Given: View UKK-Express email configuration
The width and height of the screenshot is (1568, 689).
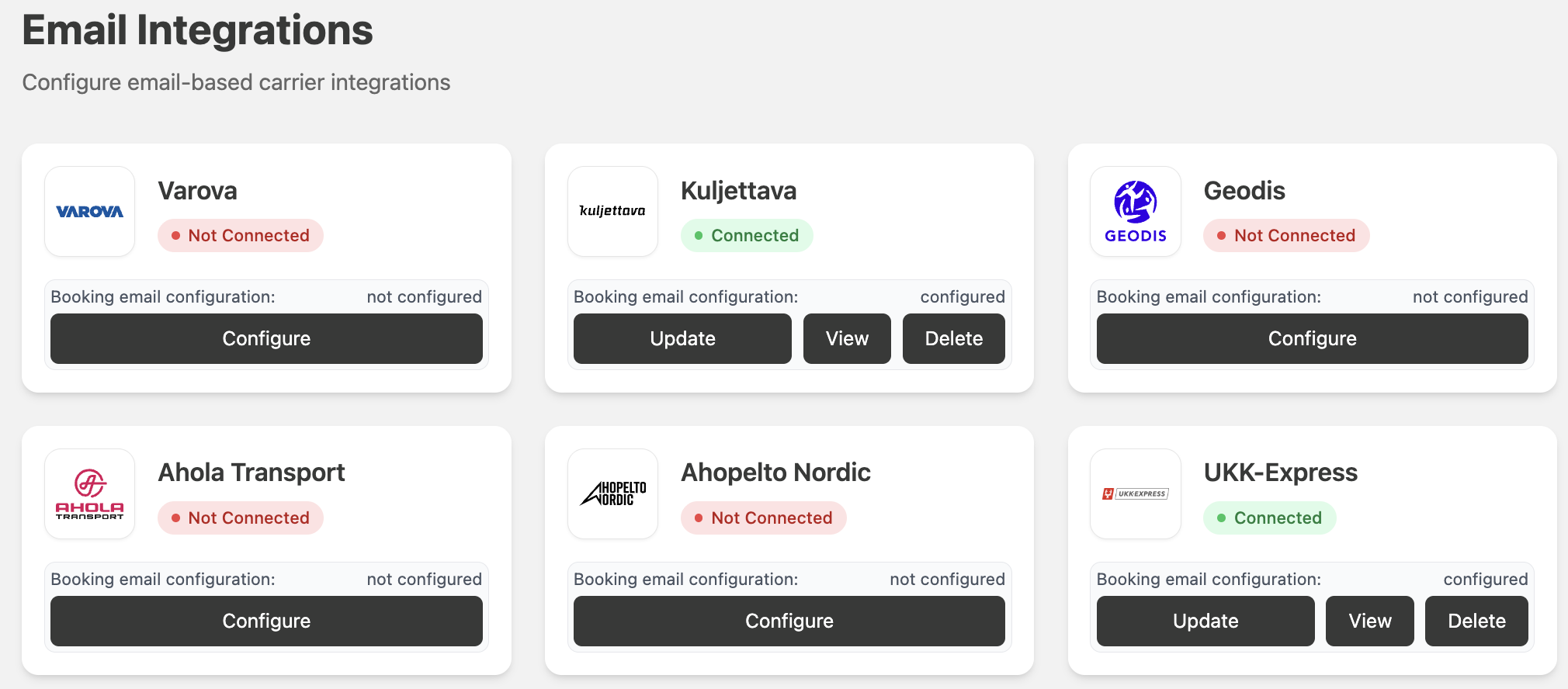Looking at the screenshot, I should point(1370,621).
